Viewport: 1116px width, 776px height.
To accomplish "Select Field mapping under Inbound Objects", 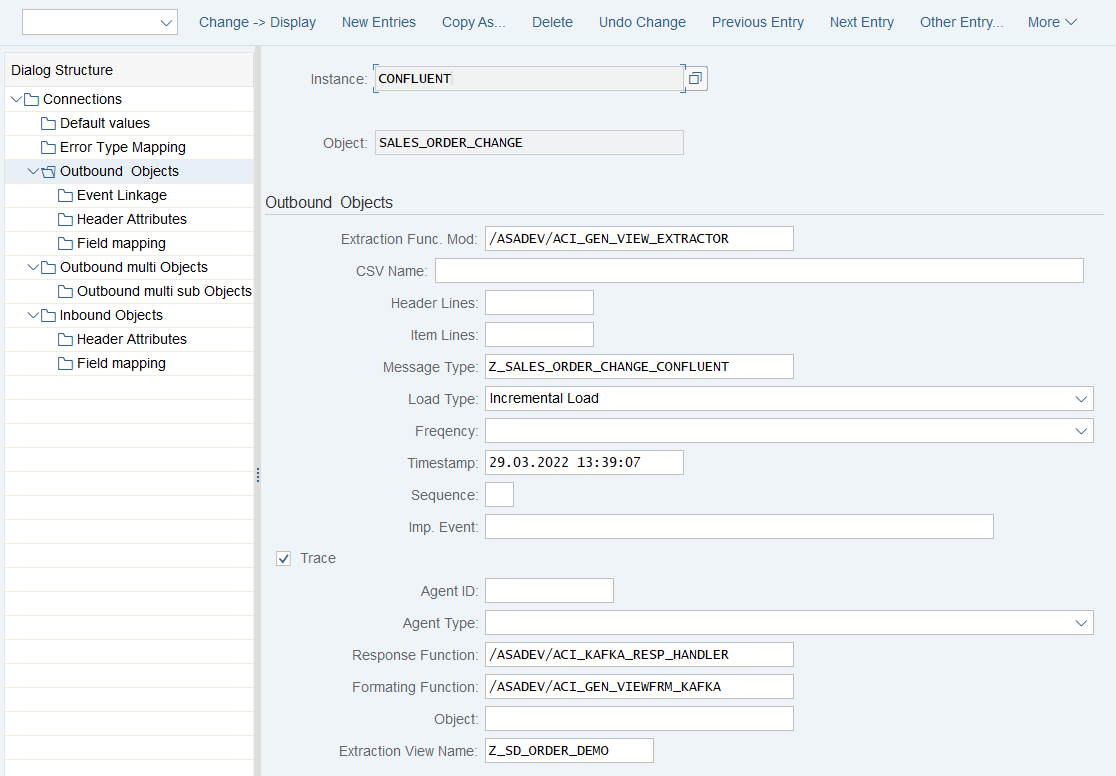I will click(121, 363).
